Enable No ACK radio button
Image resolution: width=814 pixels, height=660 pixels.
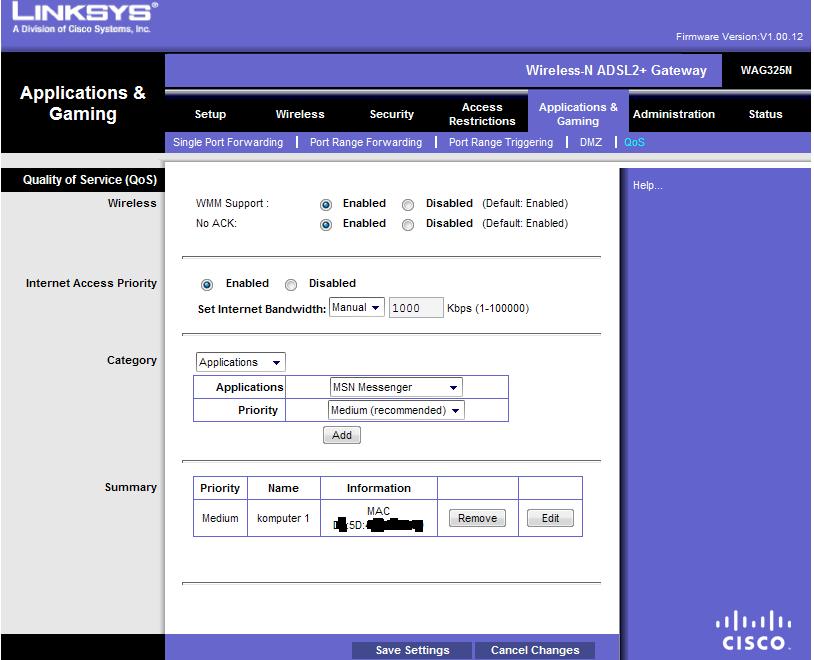point(325,225)
